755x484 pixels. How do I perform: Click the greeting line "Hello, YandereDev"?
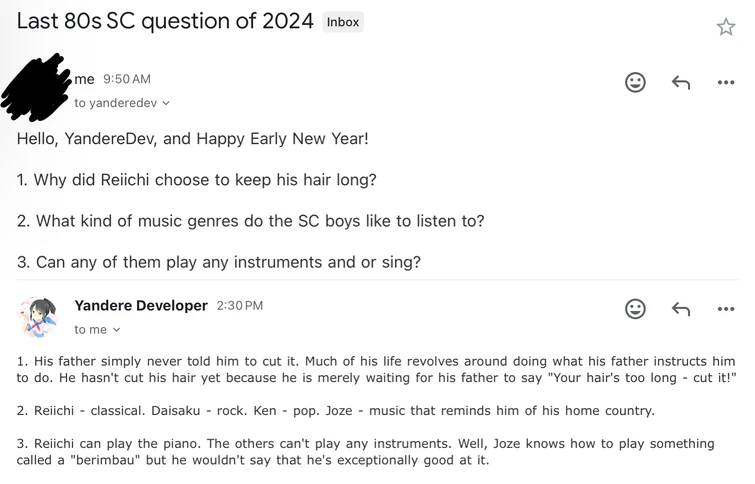point(192,138)
